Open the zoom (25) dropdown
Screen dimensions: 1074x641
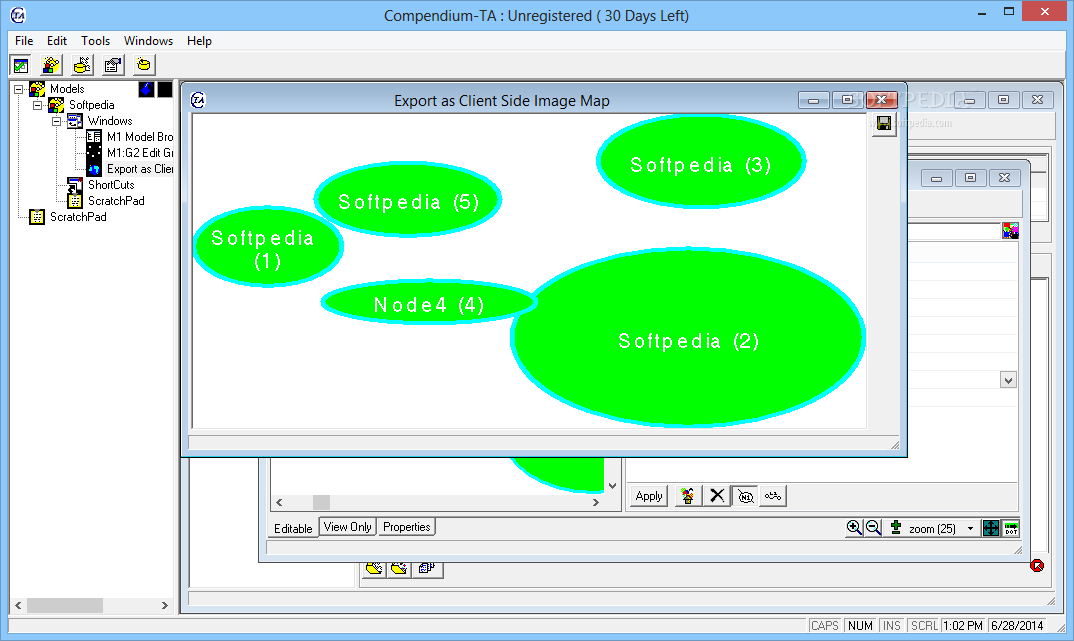[970, 529]
